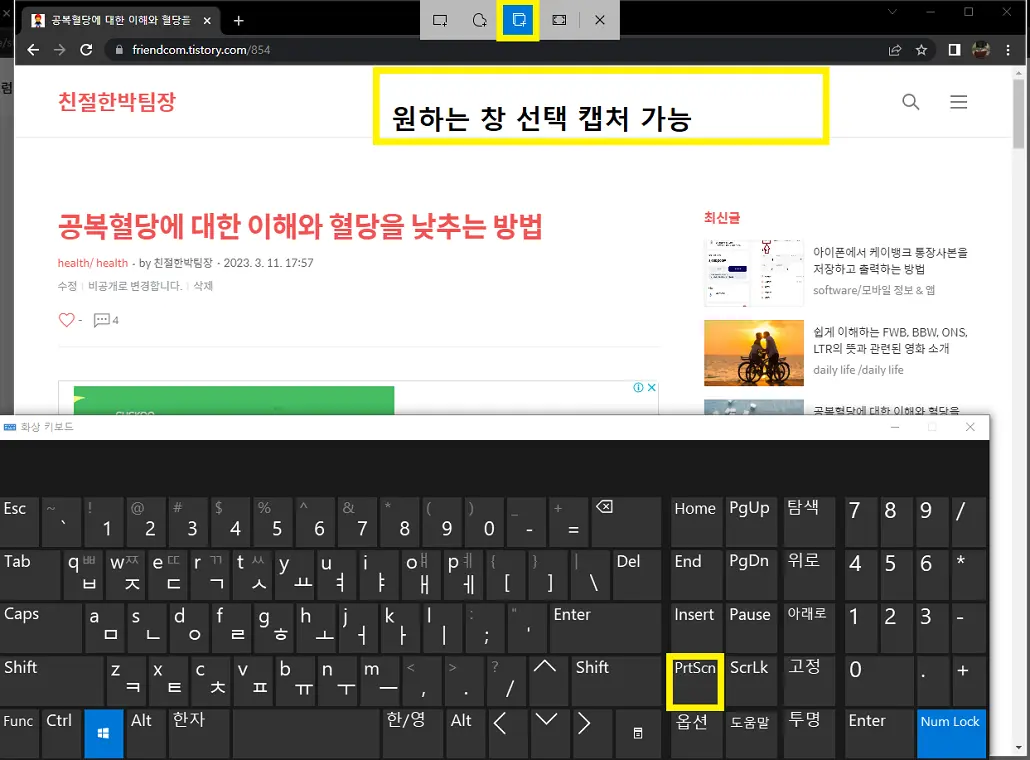Bookmark the page with the star icon

922,50
